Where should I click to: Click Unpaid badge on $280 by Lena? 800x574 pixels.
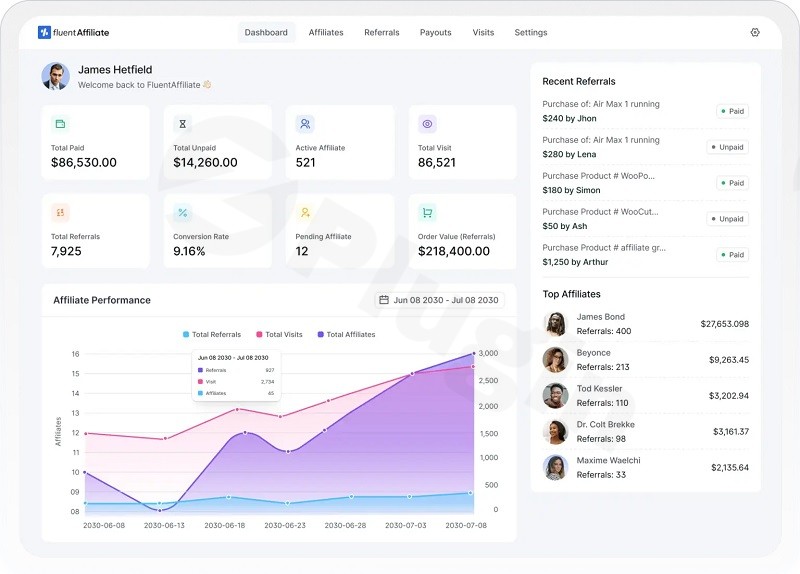tap(728, 147)
